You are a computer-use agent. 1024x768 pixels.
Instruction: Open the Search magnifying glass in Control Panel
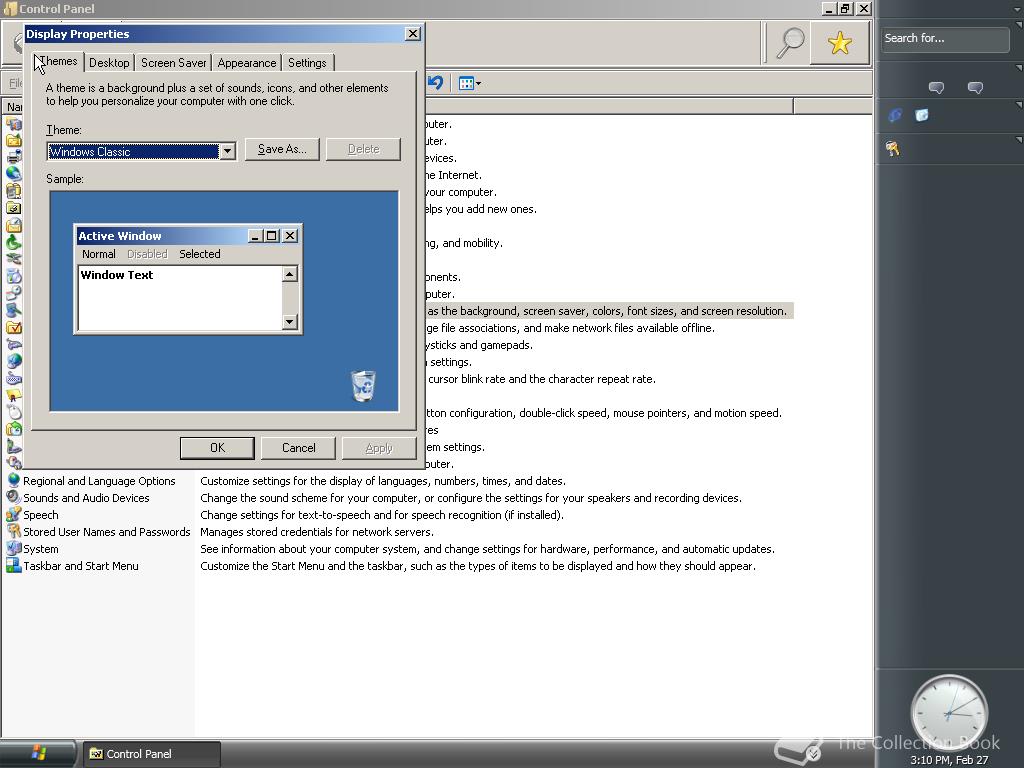pyautogui.click(x=790, y=43)
